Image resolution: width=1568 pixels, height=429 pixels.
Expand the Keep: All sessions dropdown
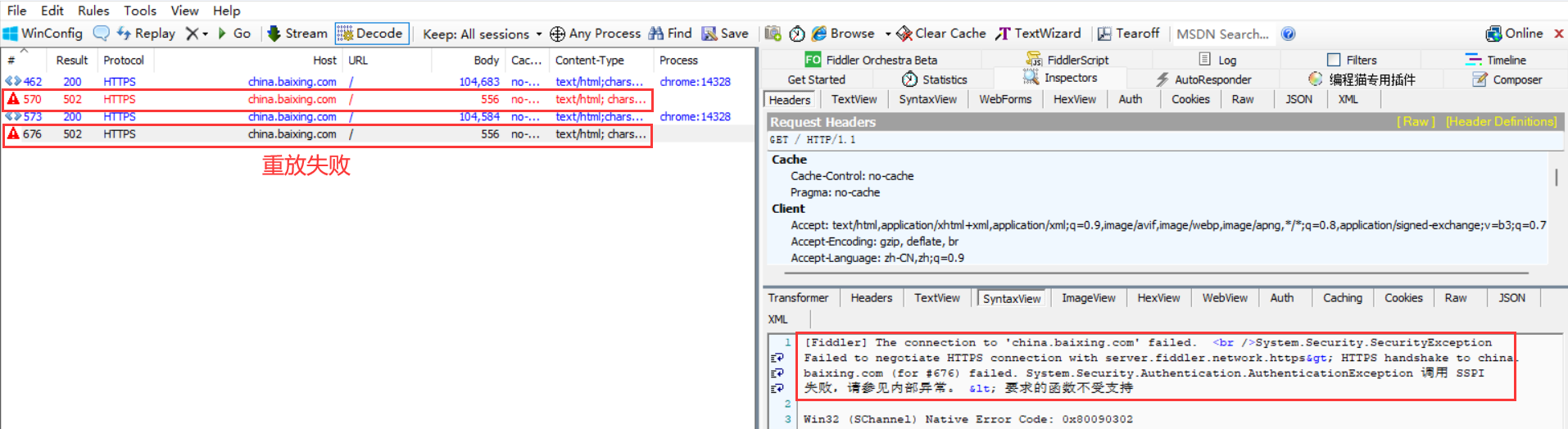pyautogui.click(x=538, y=34)
